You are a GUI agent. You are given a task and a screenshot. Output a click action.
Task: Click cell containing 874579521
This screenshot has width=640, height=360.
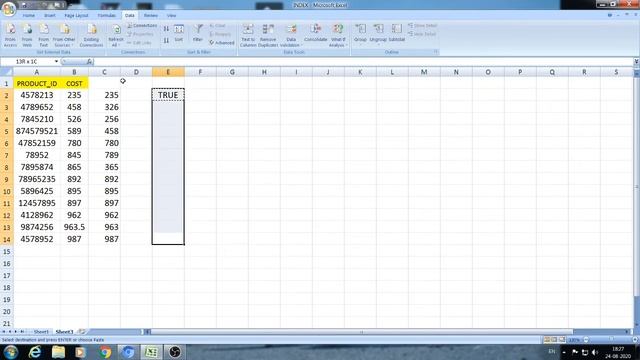click(x=37, y=131)
